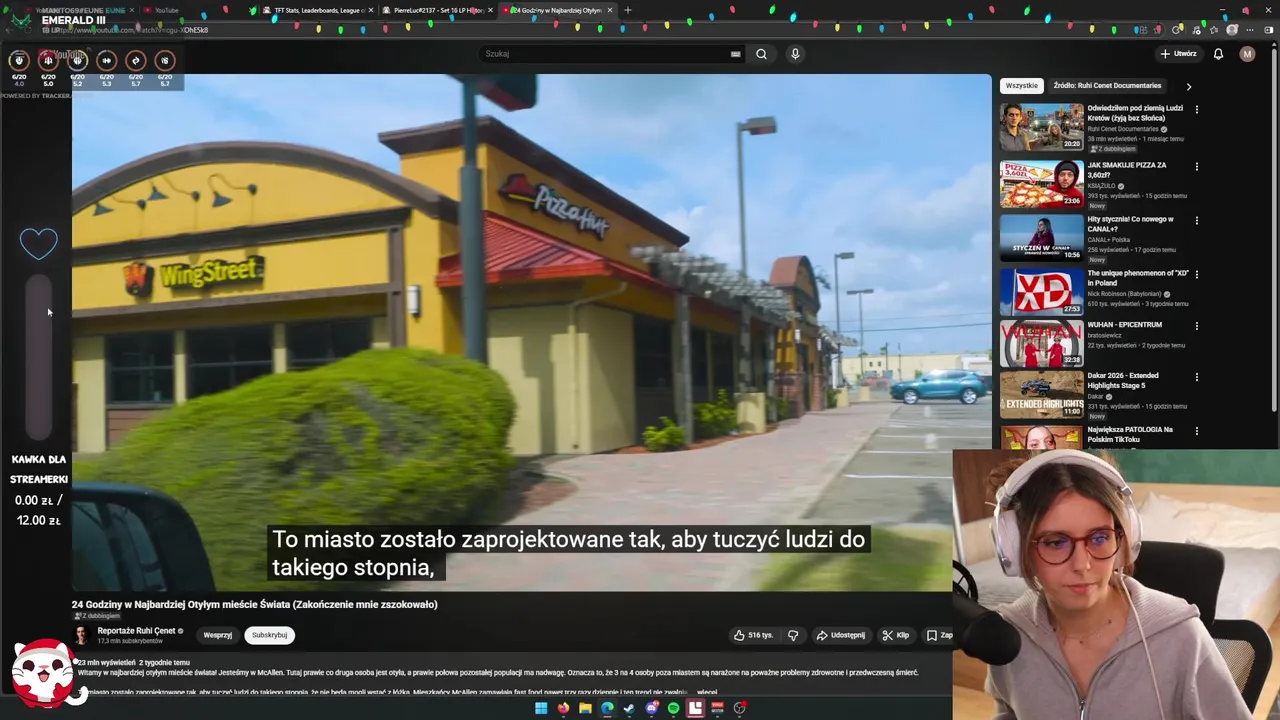Image resolution: width=1280 pixels, height=720 pixels.
Task: Open WUHAN - EPICENTRUM video thumbnail
Action: coord(1042,344)
